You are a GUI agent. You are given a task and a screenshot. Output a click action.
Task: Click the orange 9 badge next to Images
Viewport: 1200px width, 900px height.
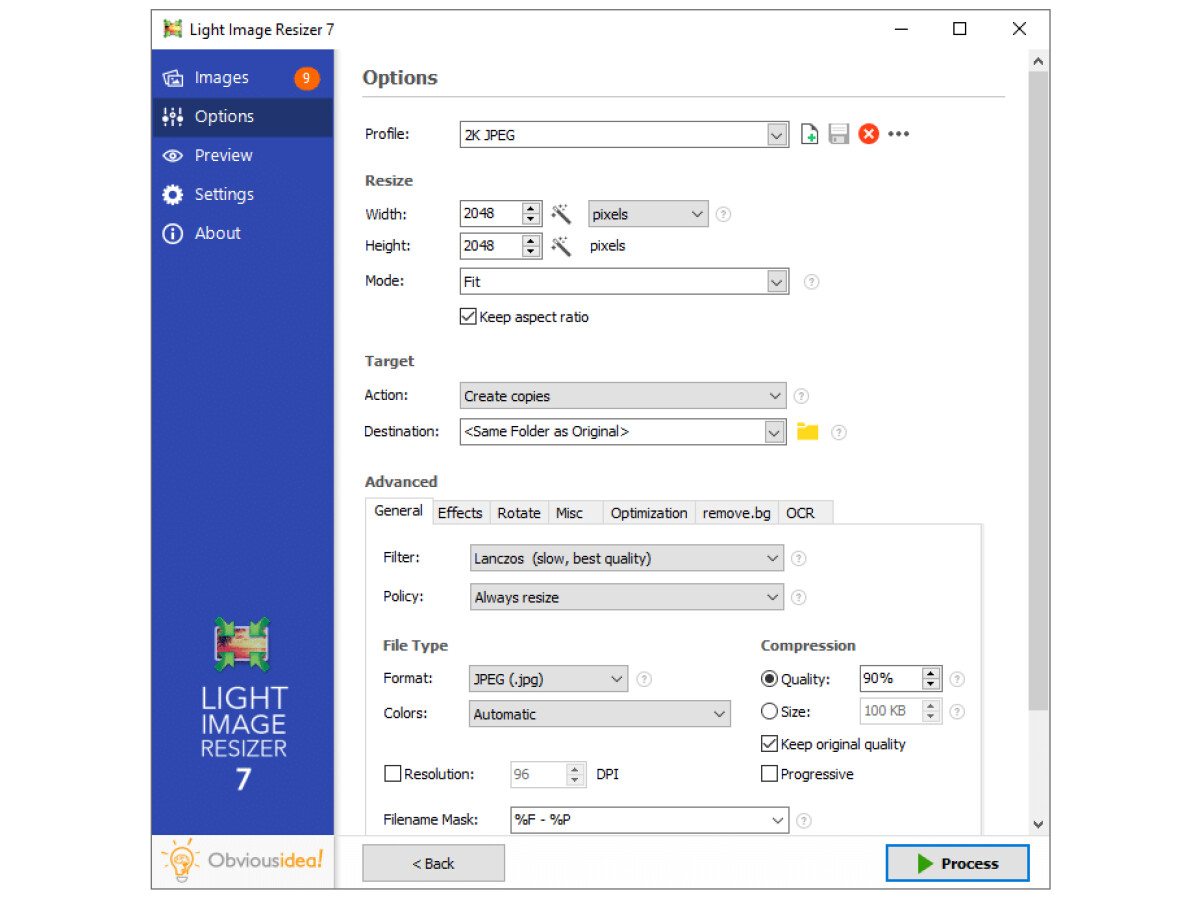(x=306, y=78)
